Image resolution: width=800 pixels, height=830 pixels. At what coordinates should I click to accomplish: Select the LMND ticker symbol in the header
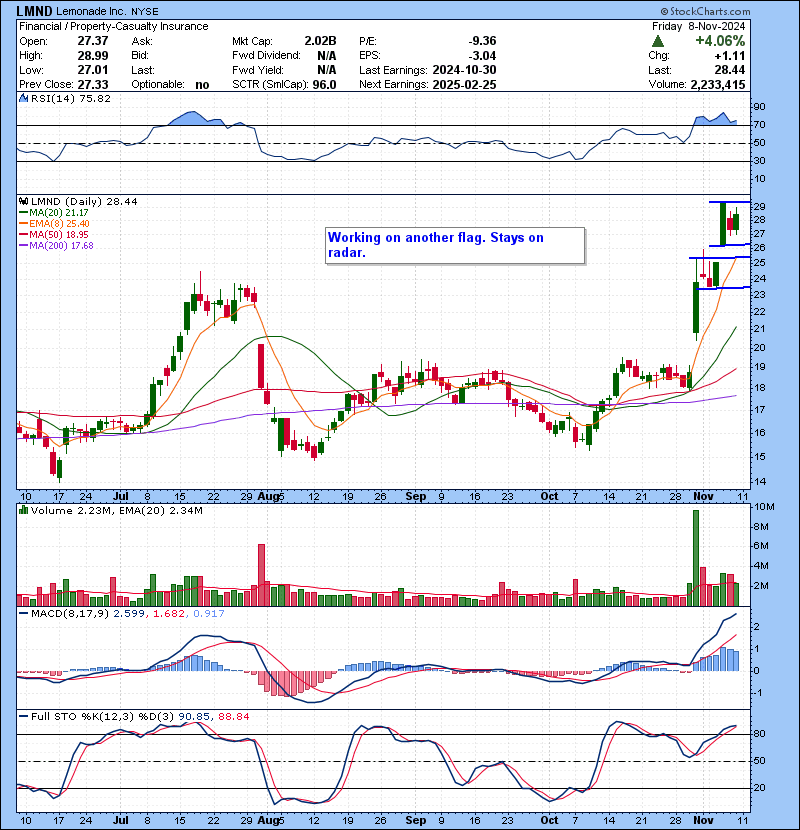[x=34, y=11]
